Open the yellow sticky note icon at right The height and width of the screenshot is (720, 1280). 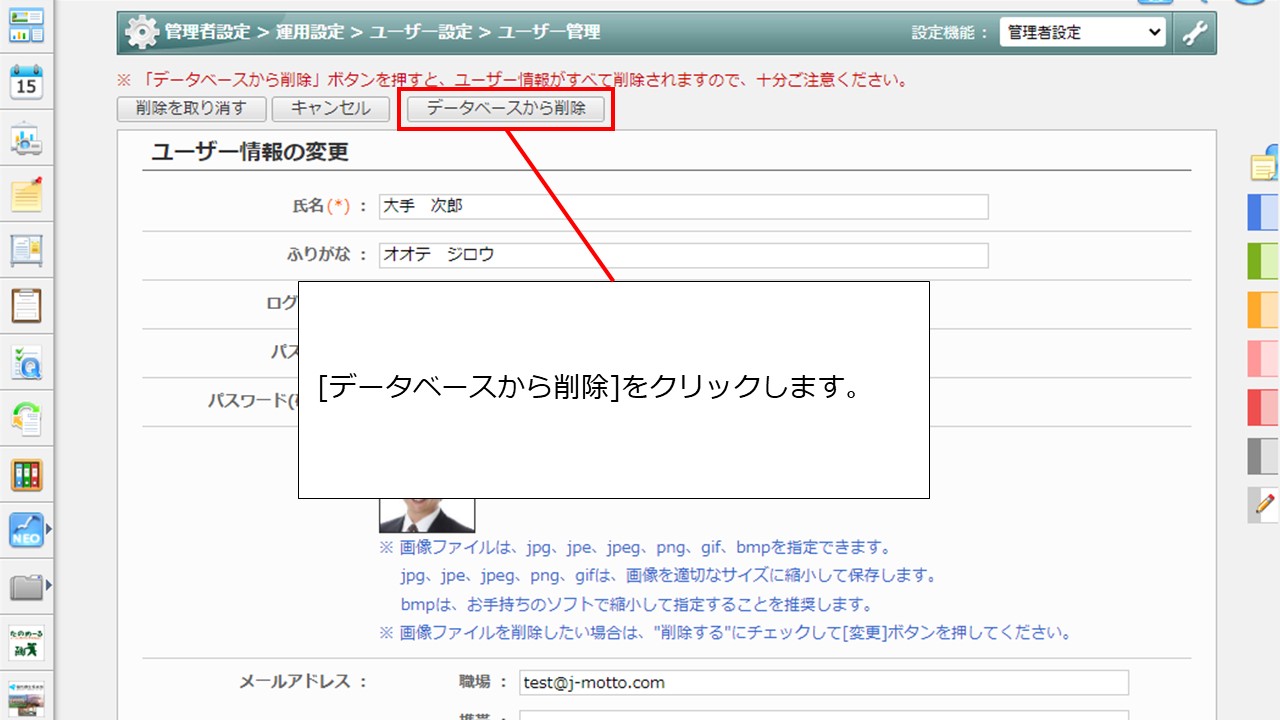[1265, 166]
